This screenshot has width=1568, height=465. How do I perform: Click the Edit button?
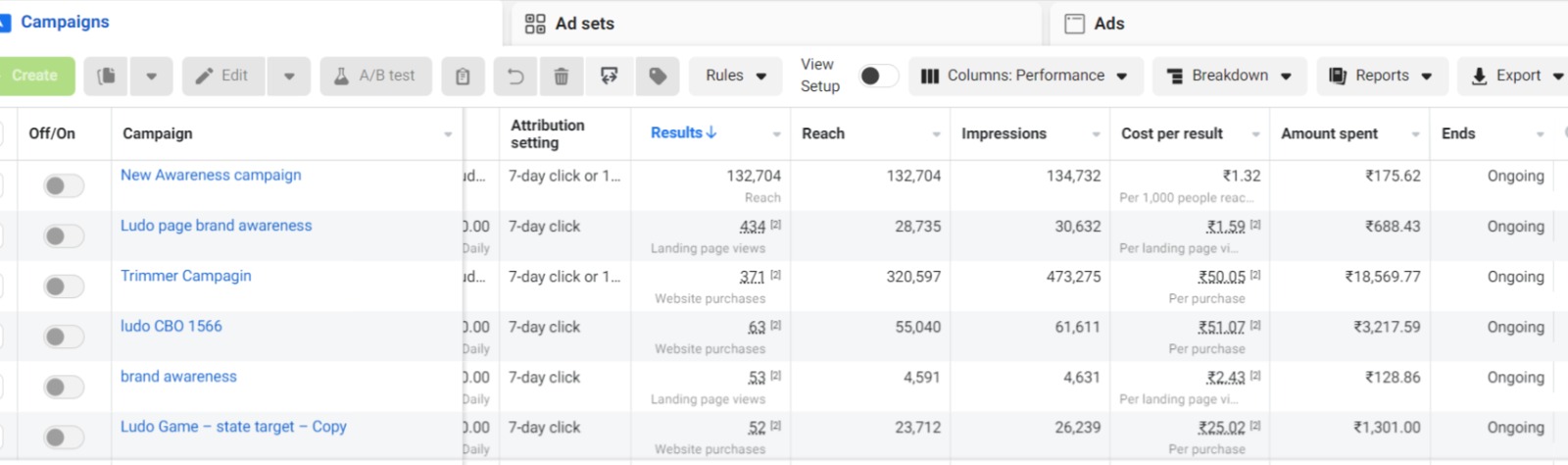pos(222,76)
